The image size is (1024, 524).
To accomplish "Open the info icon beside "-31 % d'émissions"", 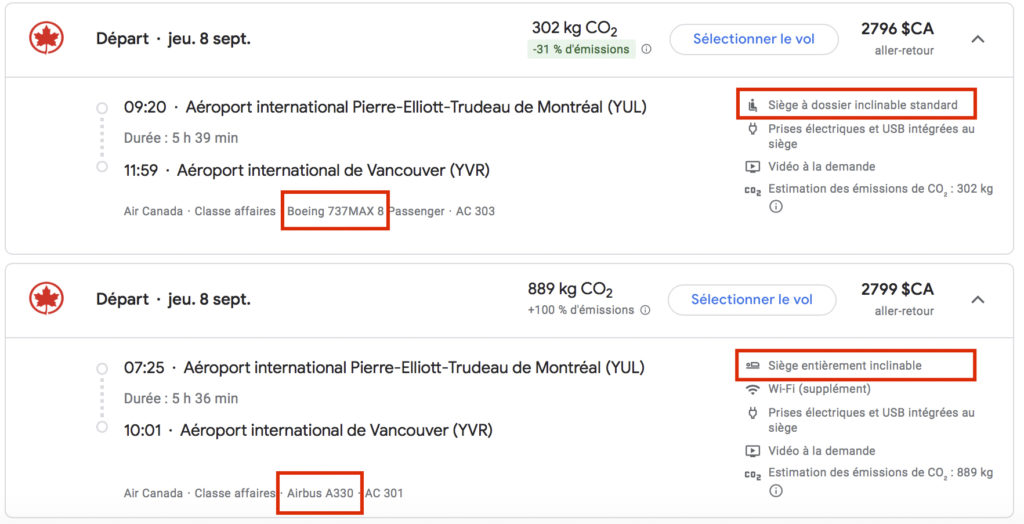I will click(x=646, y=49).
